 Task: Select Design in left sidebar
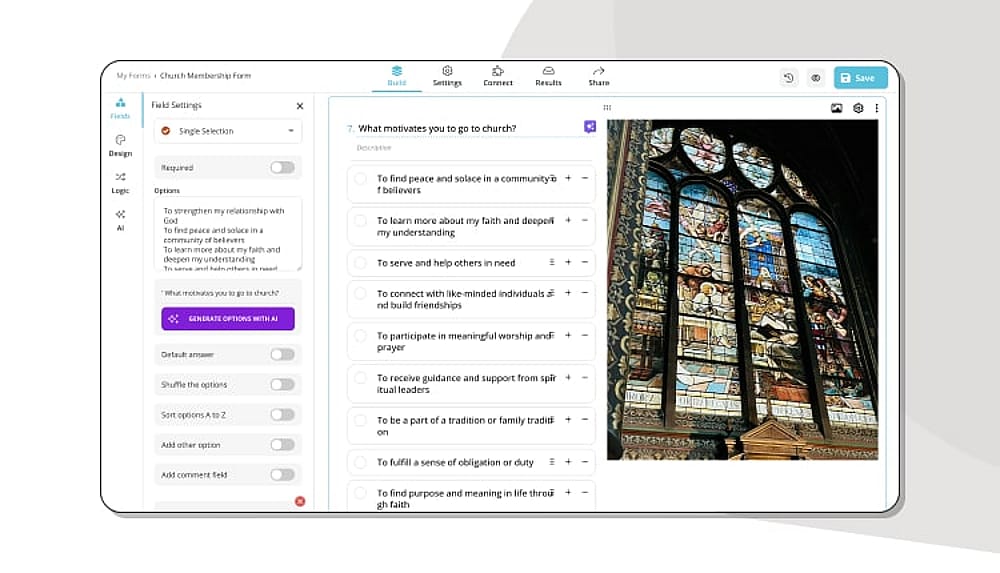coord(120,145)
